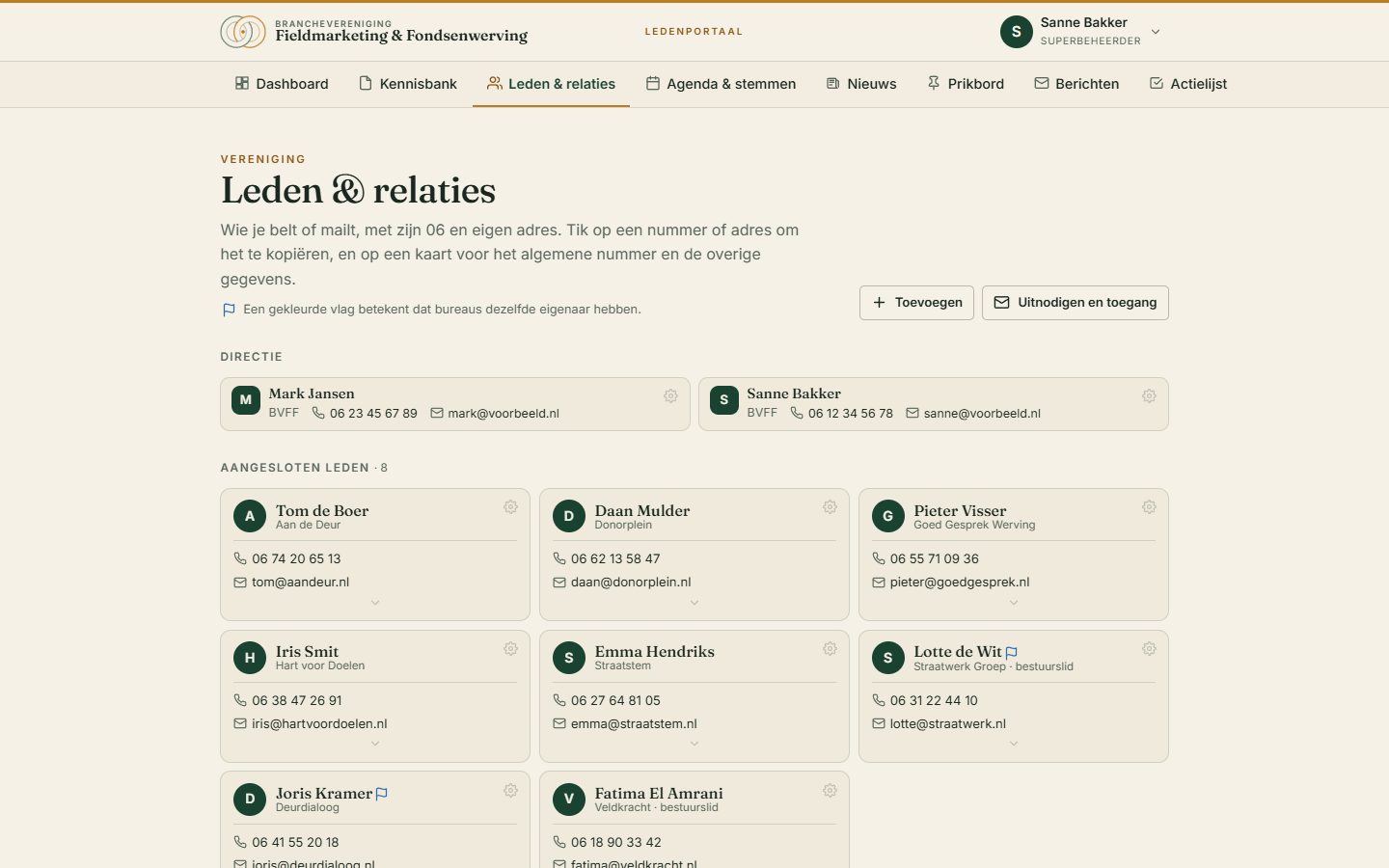Image resolution: width=1389 pixels, height=868 pixels.
Task: Click Fatima El Amrani's avatar letter V
Action: (569, 799)
